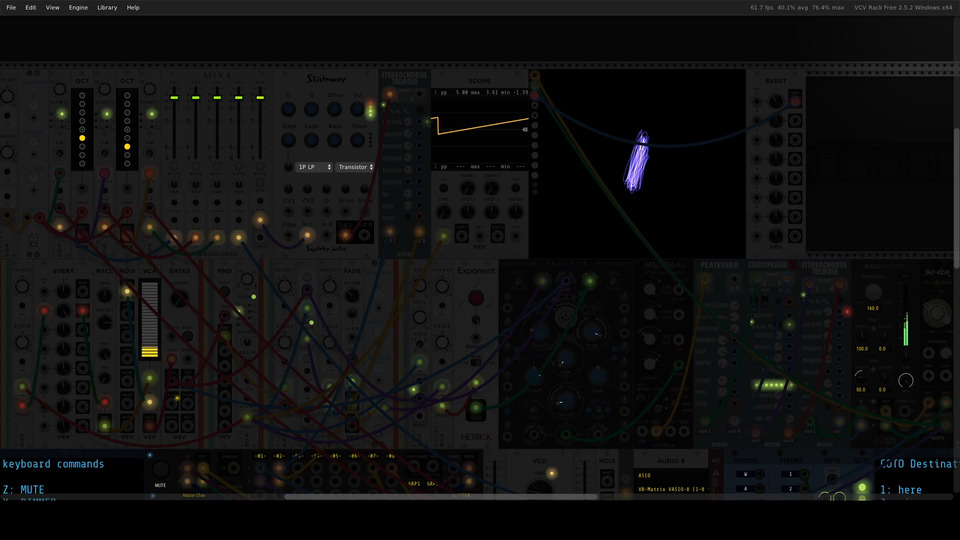
Task: Open the ASIO driver selector on AUDIO 8
Action: tap(670, 475)
